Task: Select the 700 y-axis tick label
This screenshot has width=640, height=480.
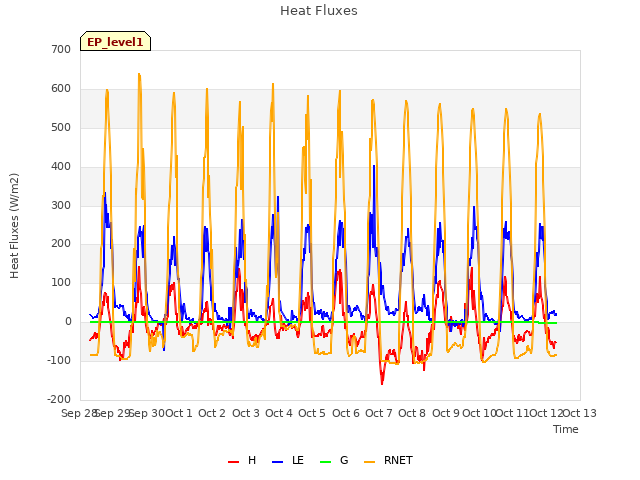Action: click(61, 49)
